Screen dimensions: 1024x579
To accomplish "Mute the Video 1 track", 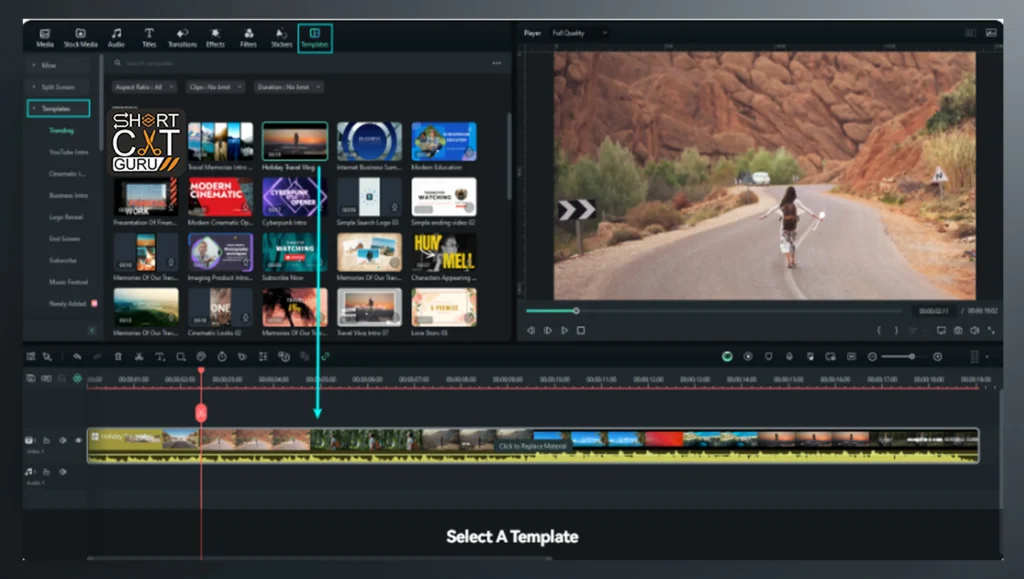I will point(63,441).
